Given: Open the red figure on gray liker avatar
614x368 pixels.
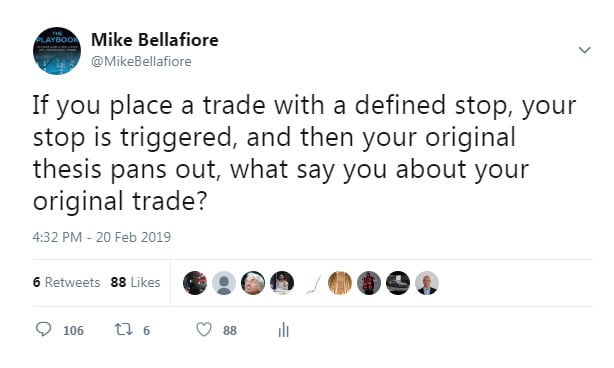Looking at the screenshot, I should (369, 283).
